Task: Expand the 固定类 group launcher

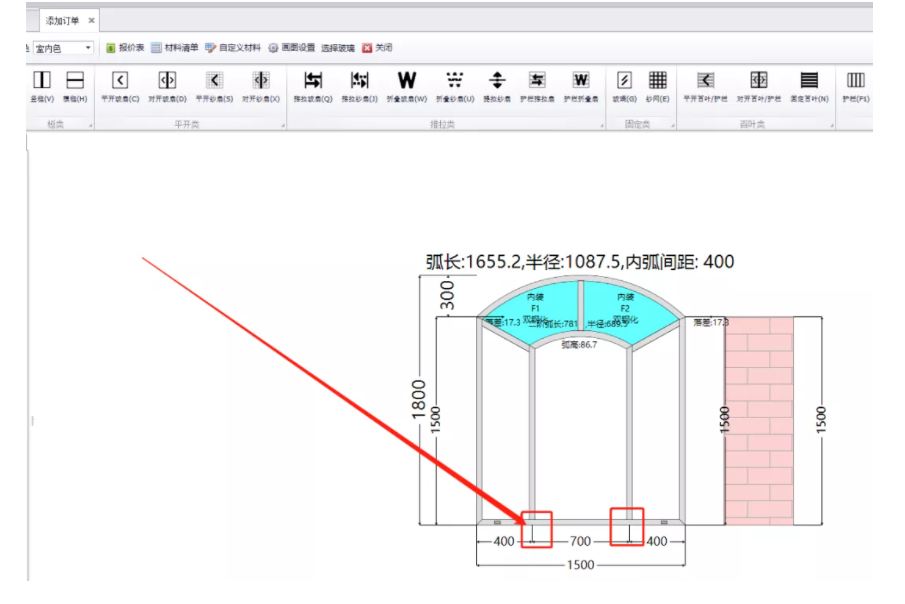Action: (671, 126)
